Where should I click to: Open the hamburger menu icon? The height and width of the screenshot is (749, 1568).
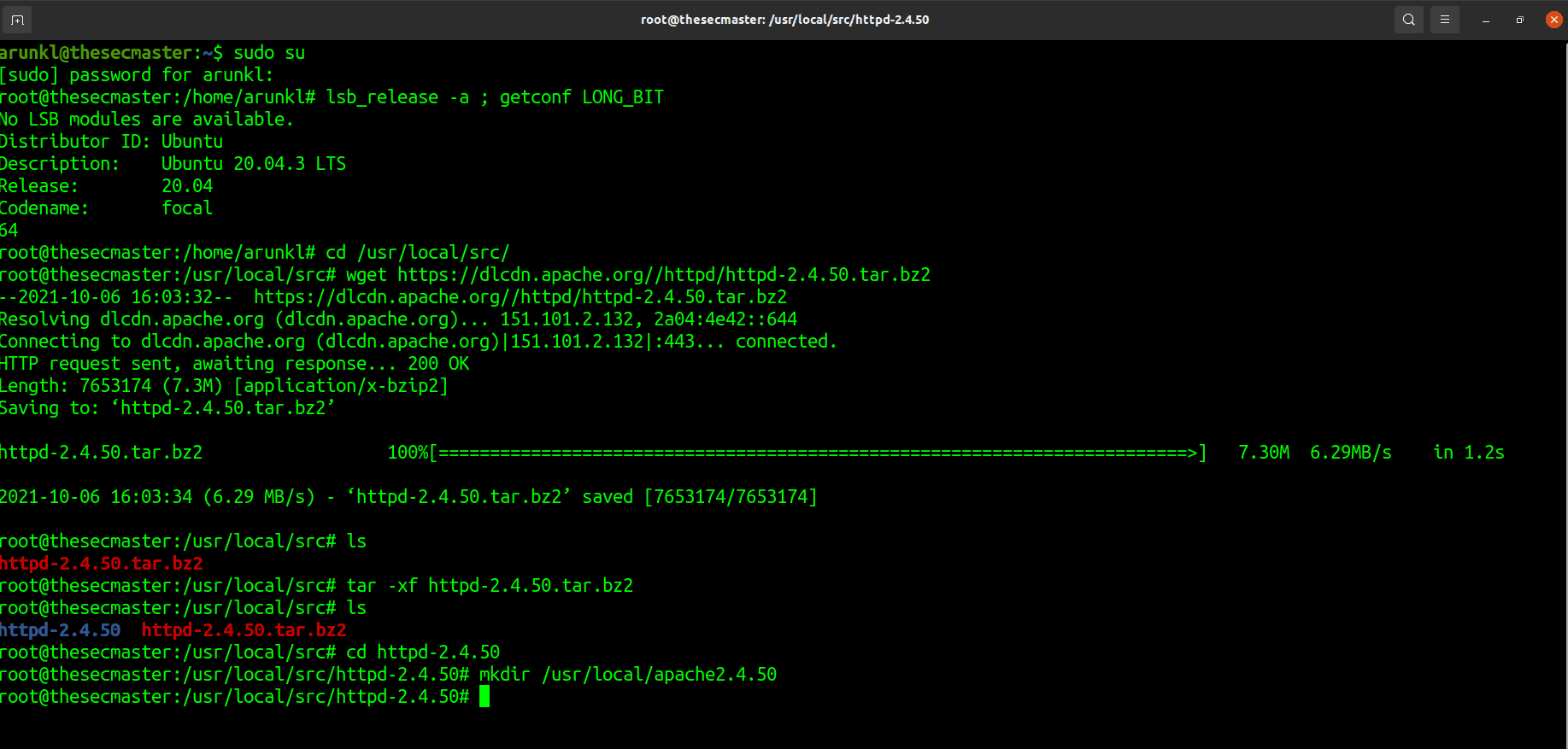tap(1445, 20)
